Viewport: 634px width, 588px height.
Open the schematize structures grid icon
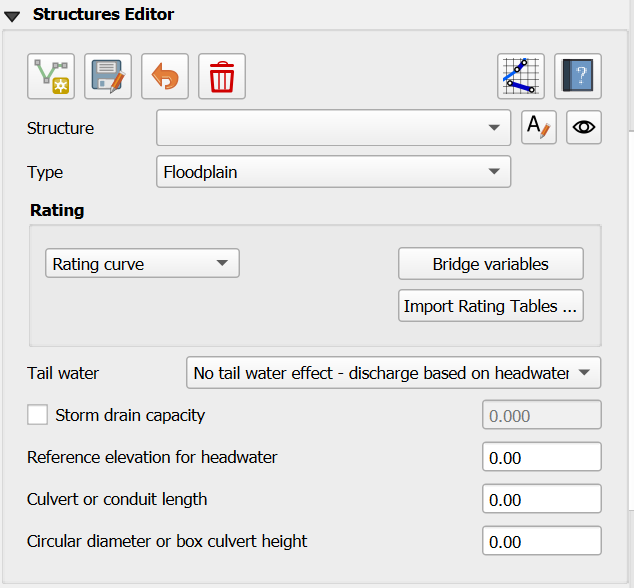click(x=521, y=76)
